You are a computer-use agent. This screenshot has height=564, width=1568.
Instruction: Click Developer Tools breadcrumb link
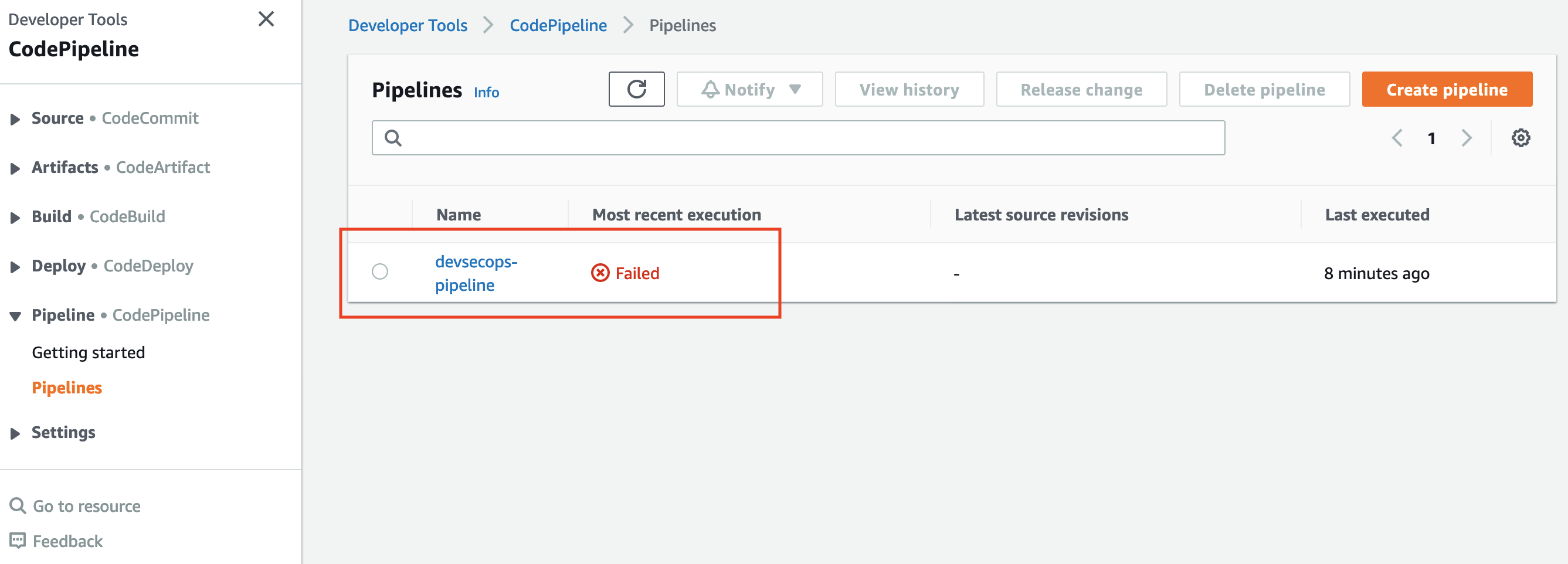pyautogui.click(x=407, y=26)
